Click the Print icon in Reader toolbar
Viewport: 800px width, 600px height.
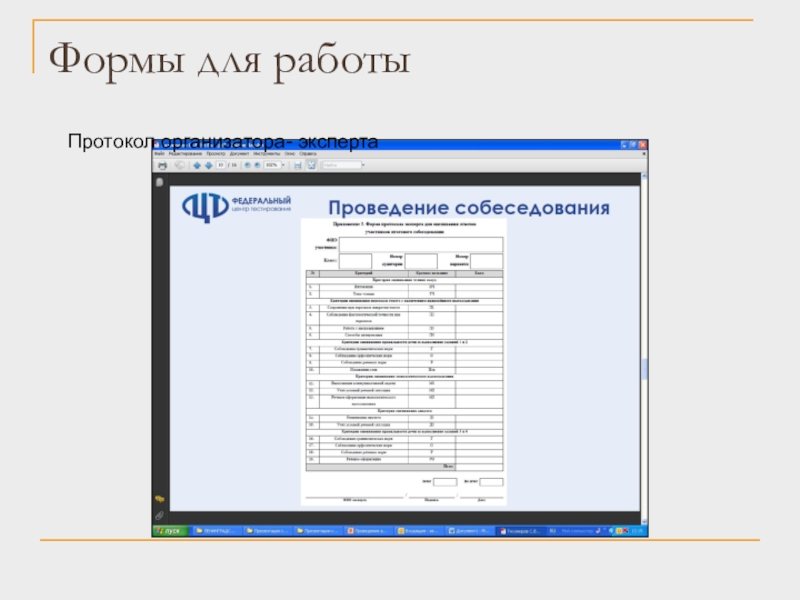tap(161, 165)
